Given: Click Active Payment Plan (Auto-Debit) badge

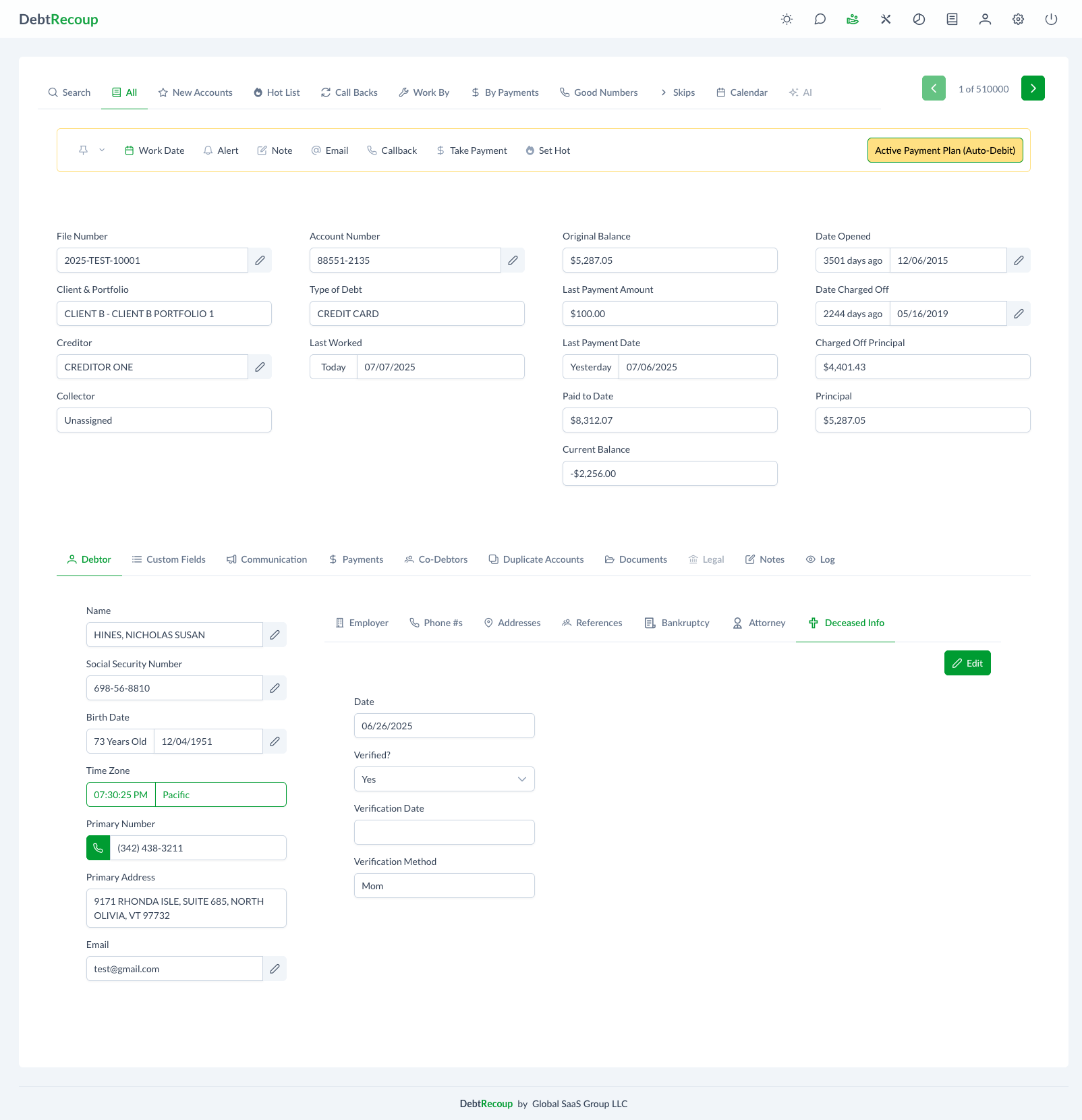Looking at the screenshot, I should [x=944, y=150].
